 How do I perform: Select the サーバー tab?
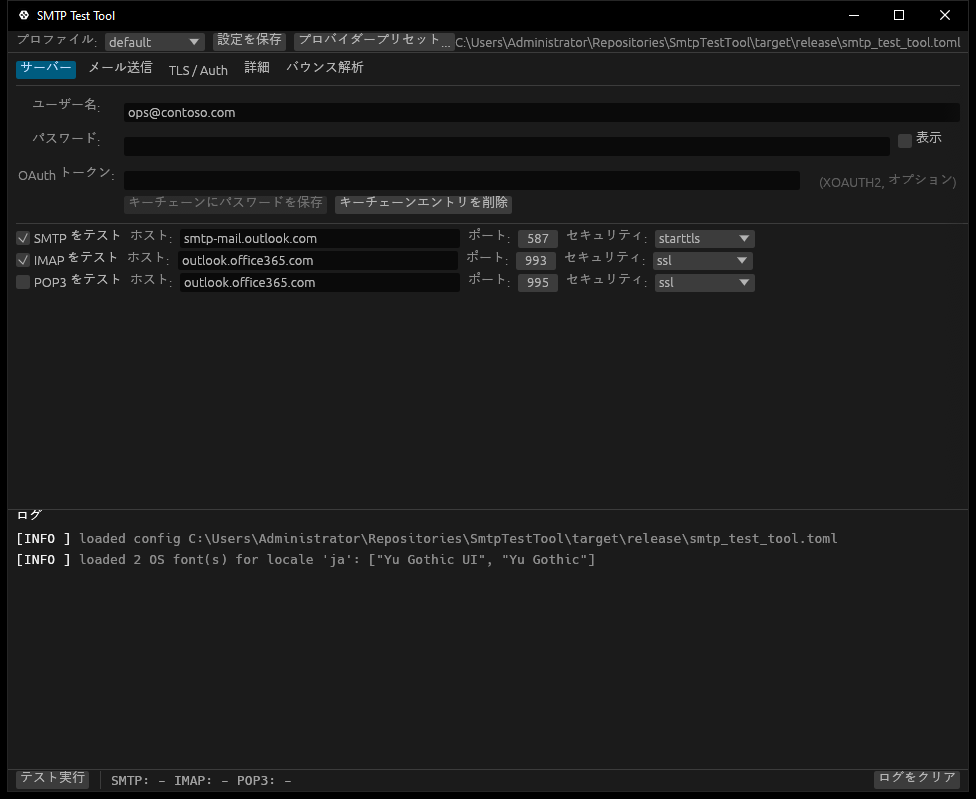click(x=46, y=68)
